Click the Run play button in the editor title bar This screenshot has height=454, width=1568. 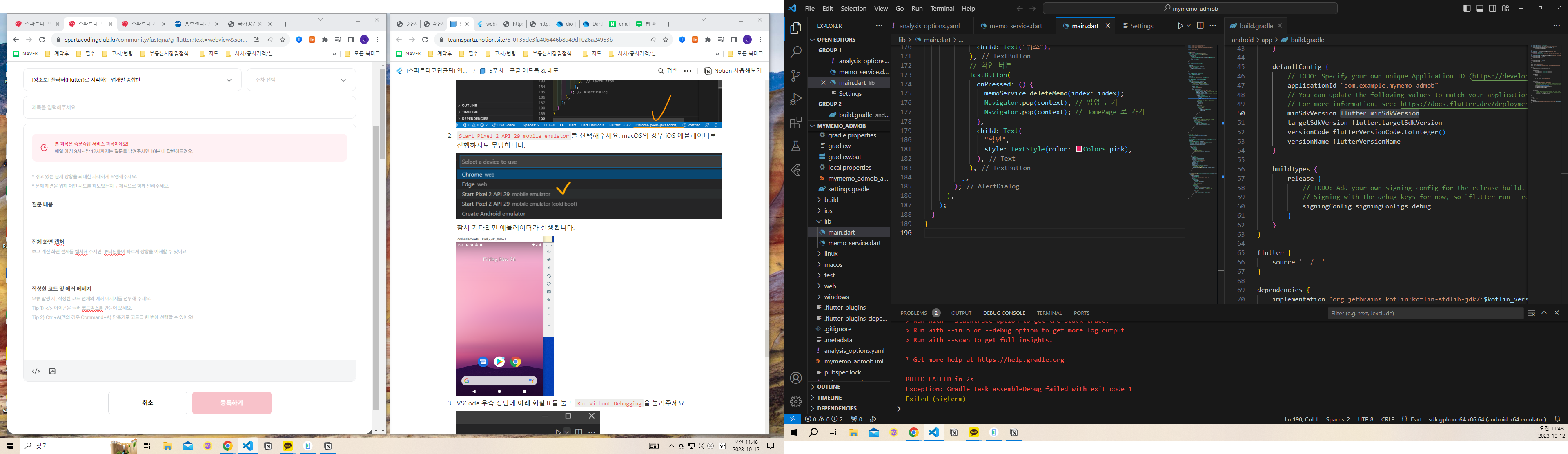(x=1180, y=26)
